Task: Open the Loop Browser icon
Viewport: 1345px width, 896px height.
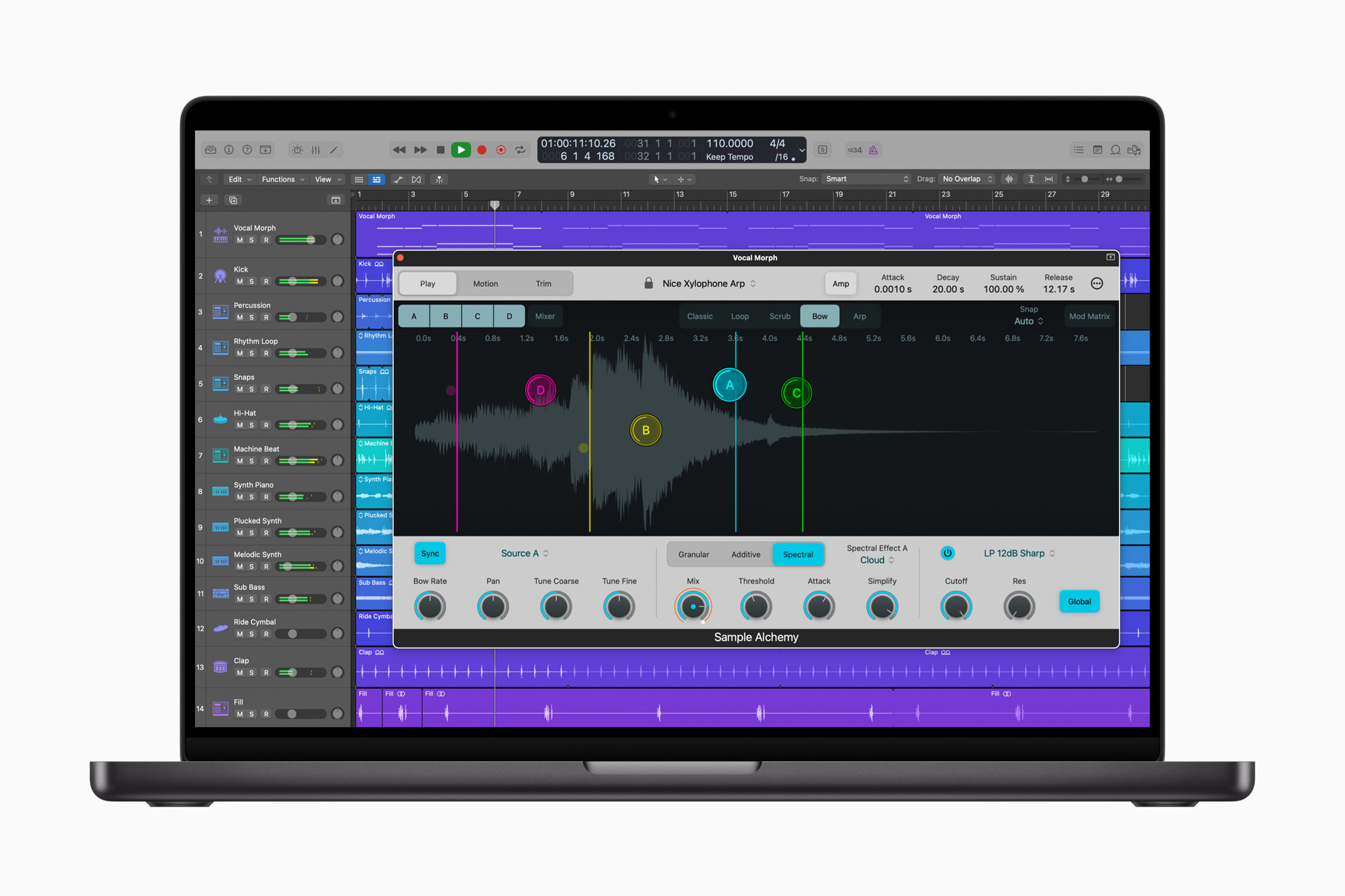Action: (x=1116, y=150)
